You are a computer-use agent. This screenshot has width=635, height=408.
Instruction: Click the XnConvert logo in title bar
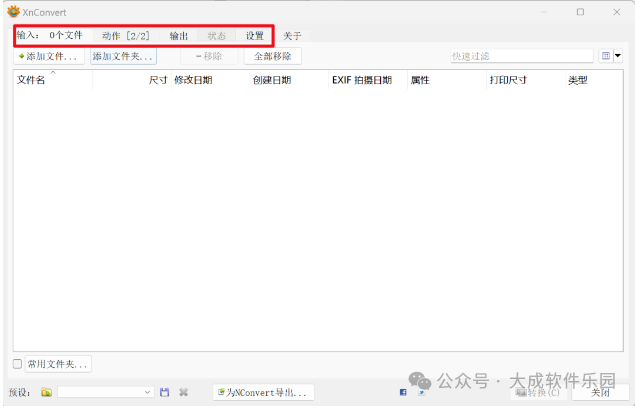coord(13,12)
